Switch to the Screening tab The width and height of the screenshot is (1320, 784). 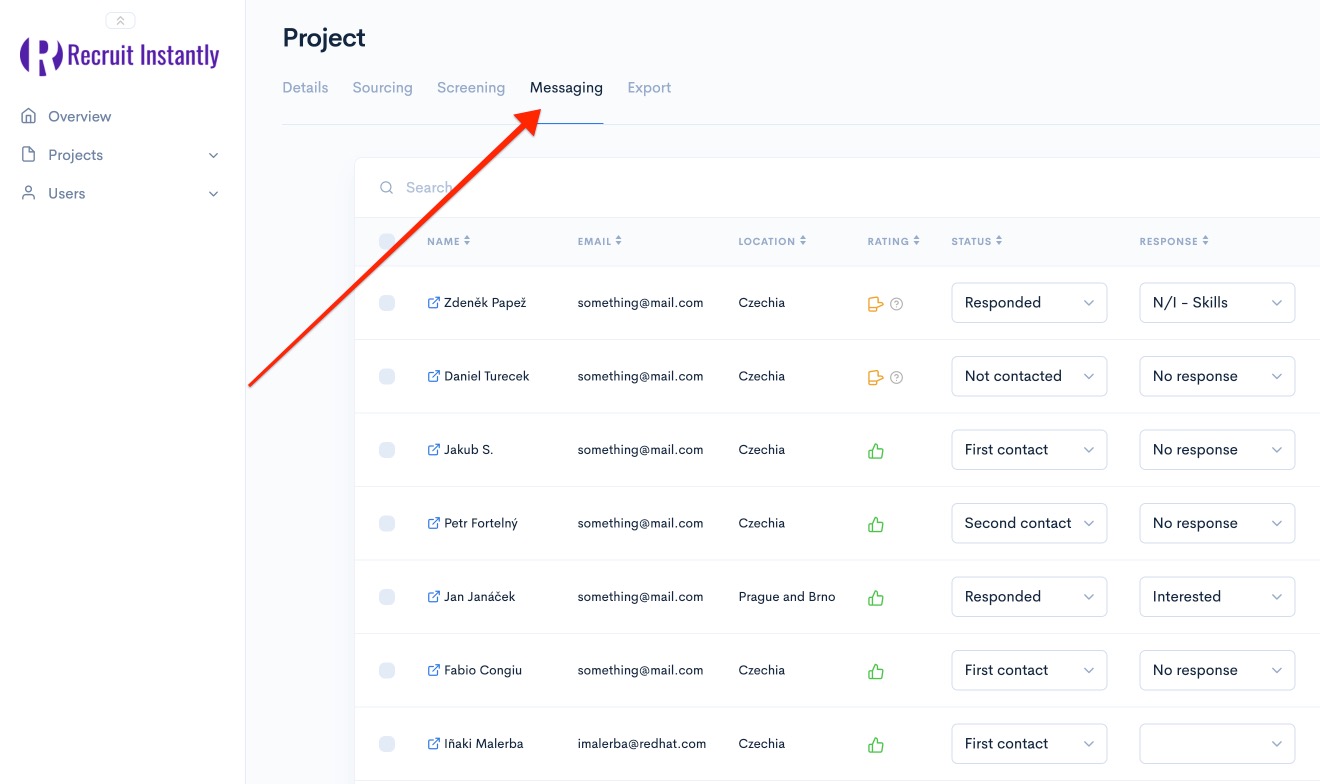tap(471, 88)
